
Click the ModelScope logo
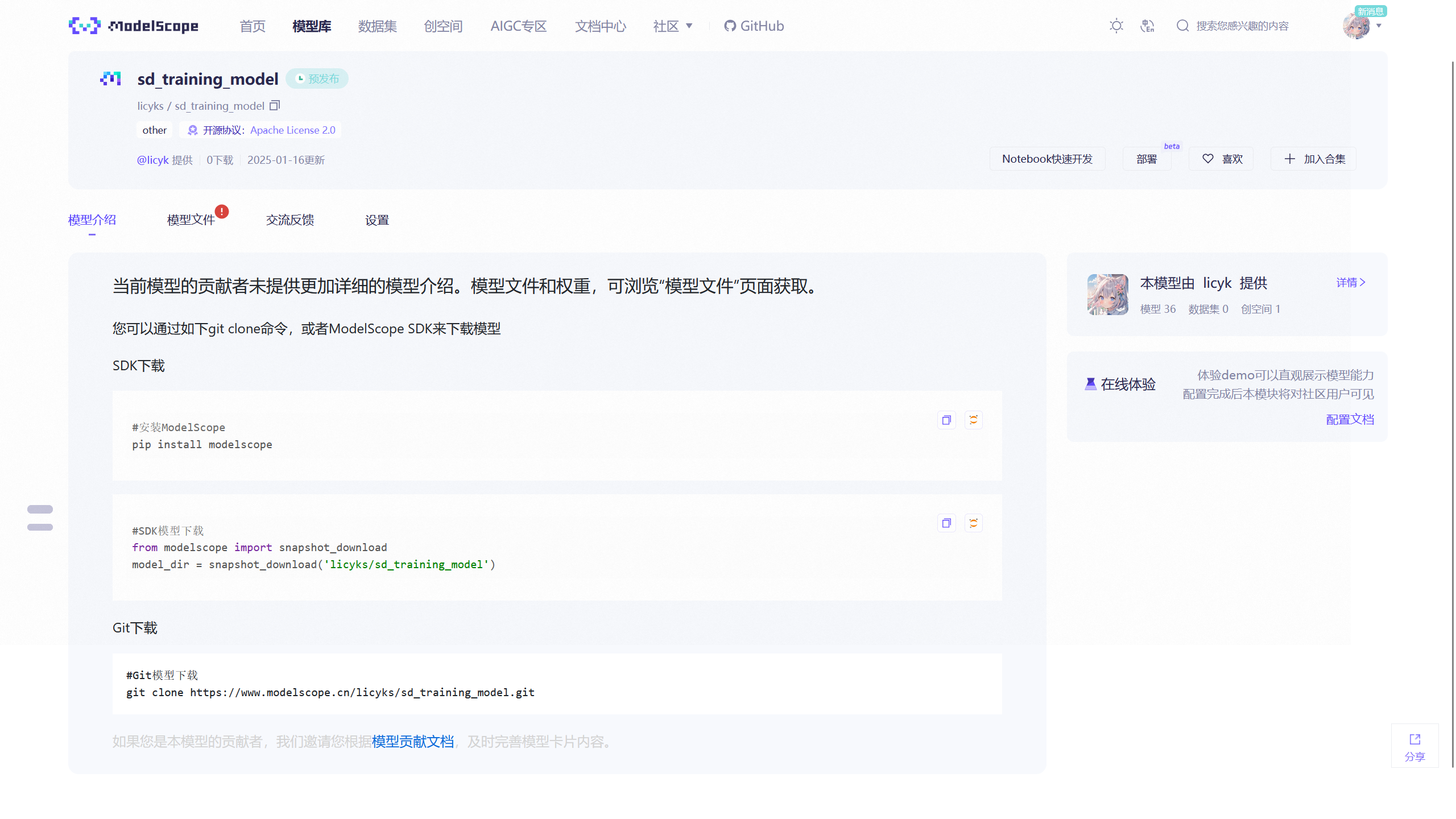tap(134, 26)
